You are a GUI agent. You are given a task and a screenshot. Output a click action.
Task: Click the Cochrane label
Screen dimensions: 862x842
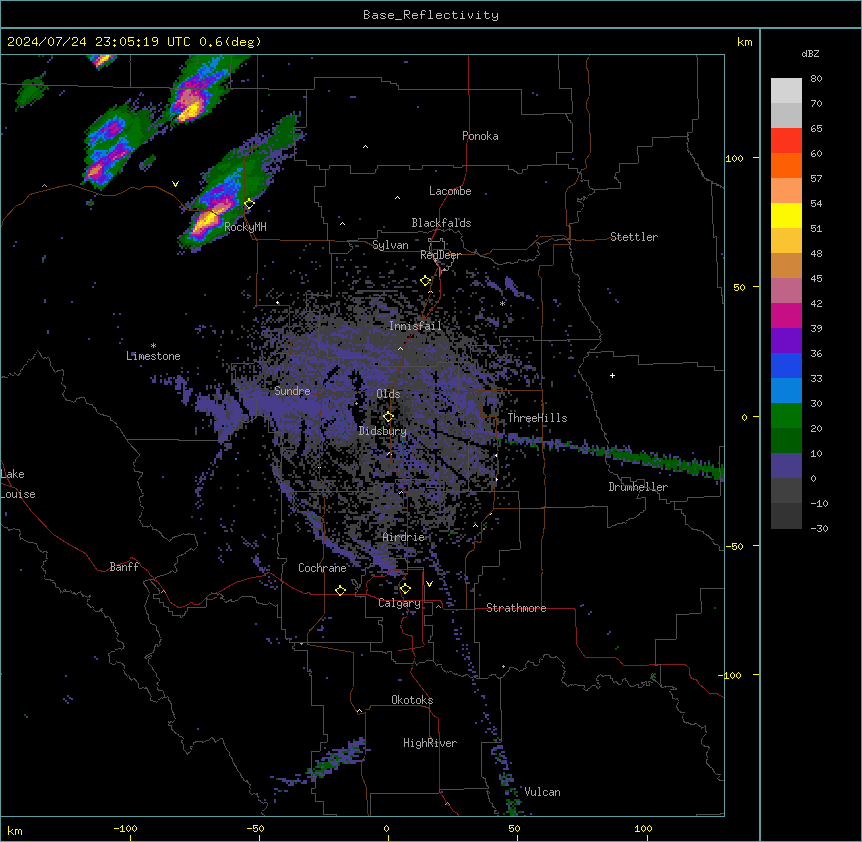(x=322, y=568)
